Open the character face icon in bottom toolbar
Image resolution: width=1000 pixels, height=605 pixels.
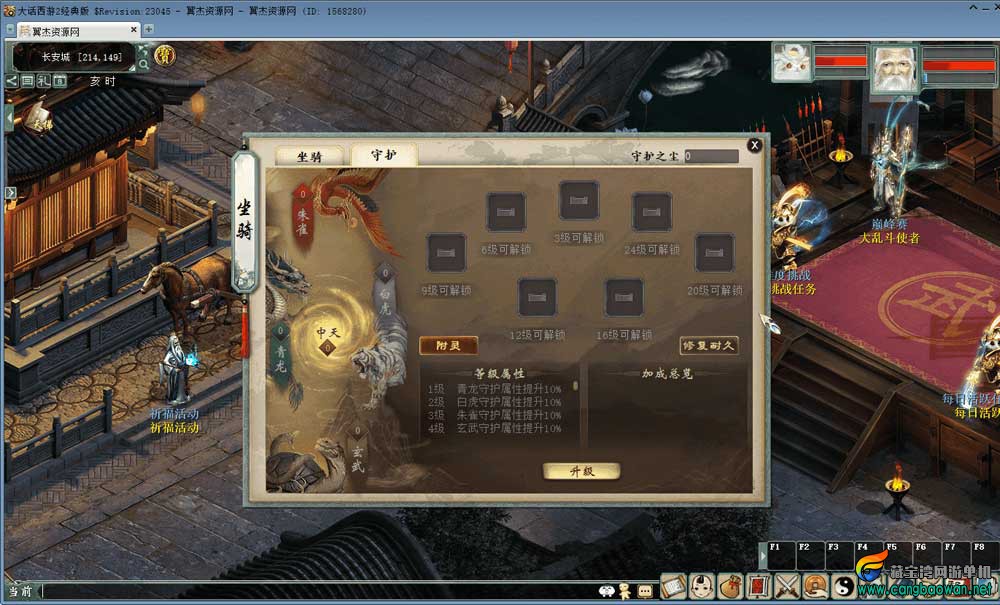(x=702, y=586)
